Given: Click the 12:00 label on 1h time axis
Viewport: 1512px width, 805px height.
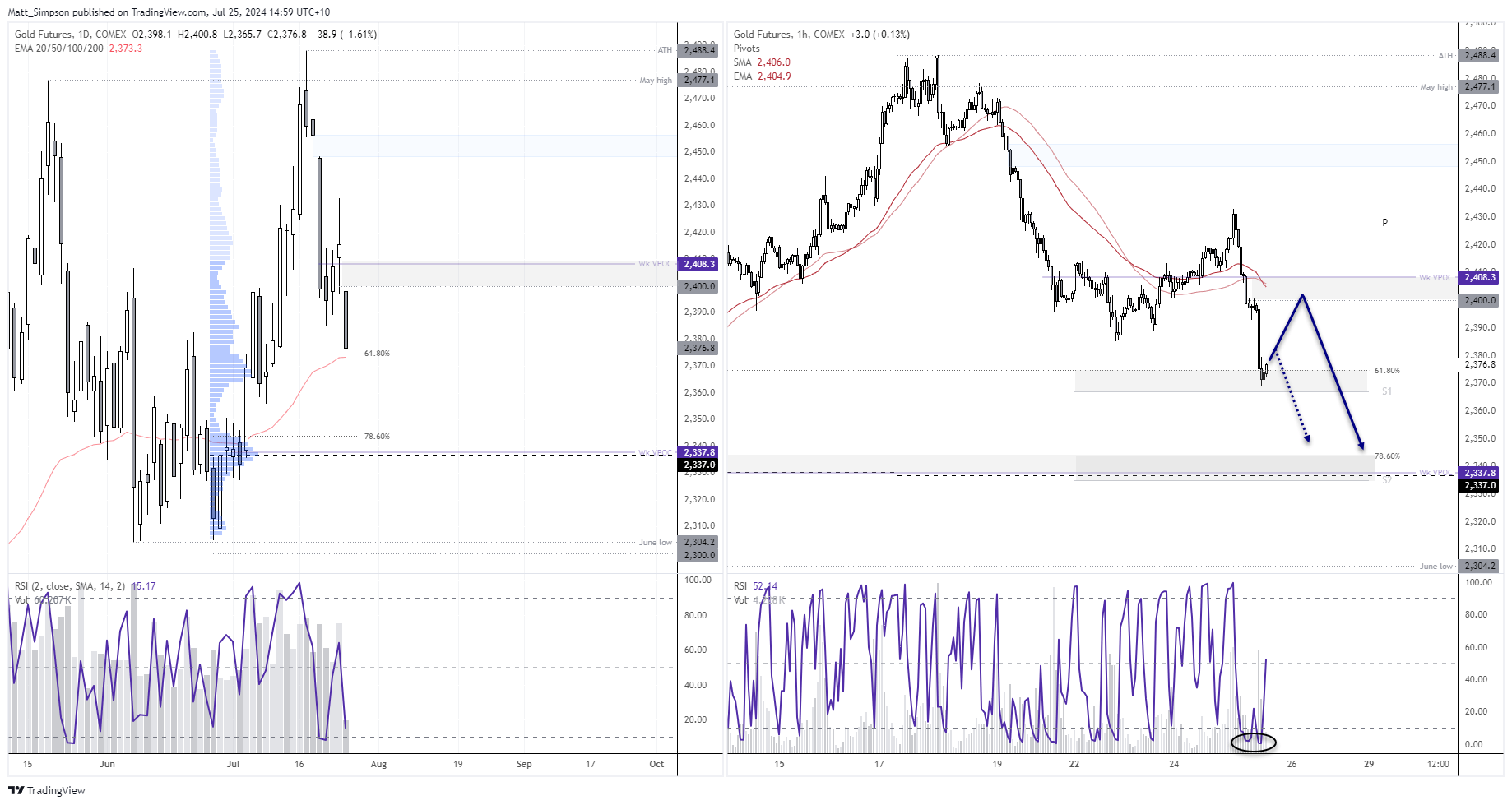Looking at the screenshot, I should click(x=1438, y=764).
